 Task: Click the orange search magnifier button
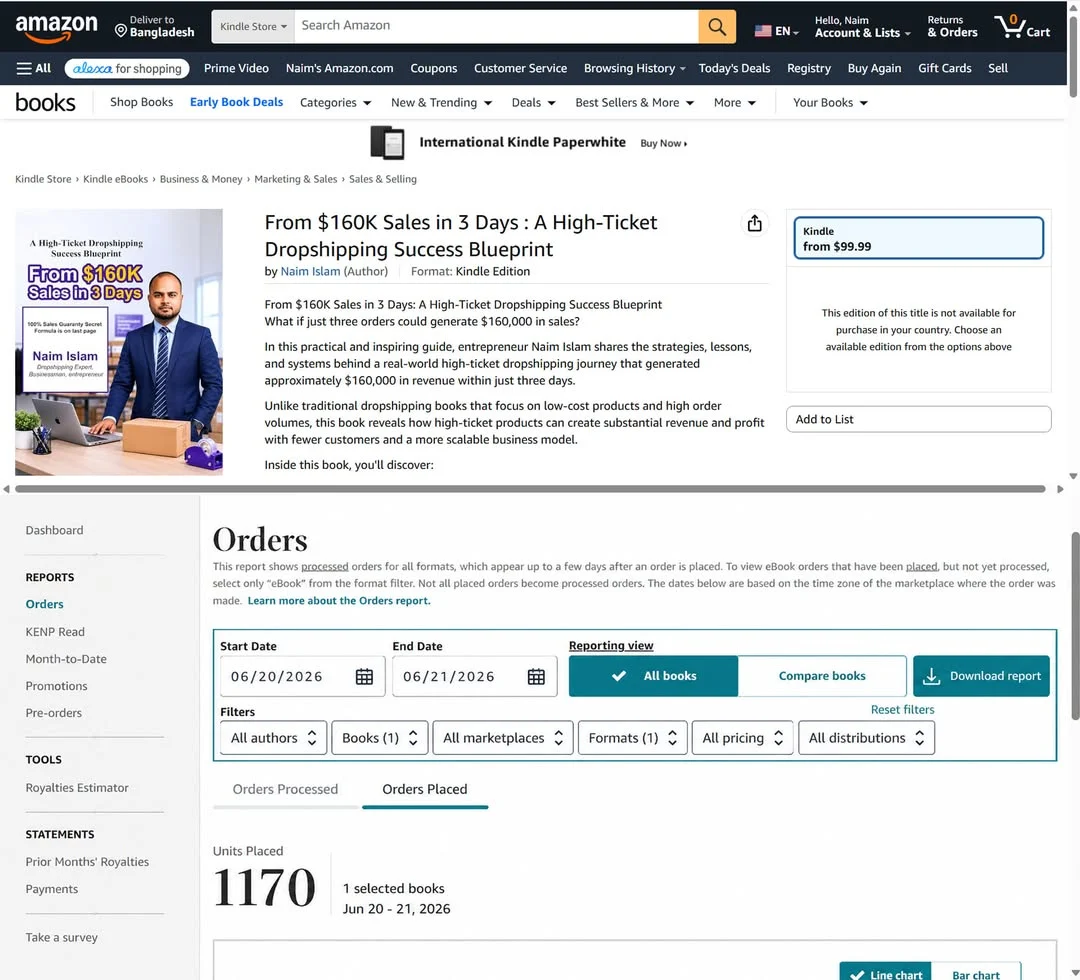click(x=716, y=27)
